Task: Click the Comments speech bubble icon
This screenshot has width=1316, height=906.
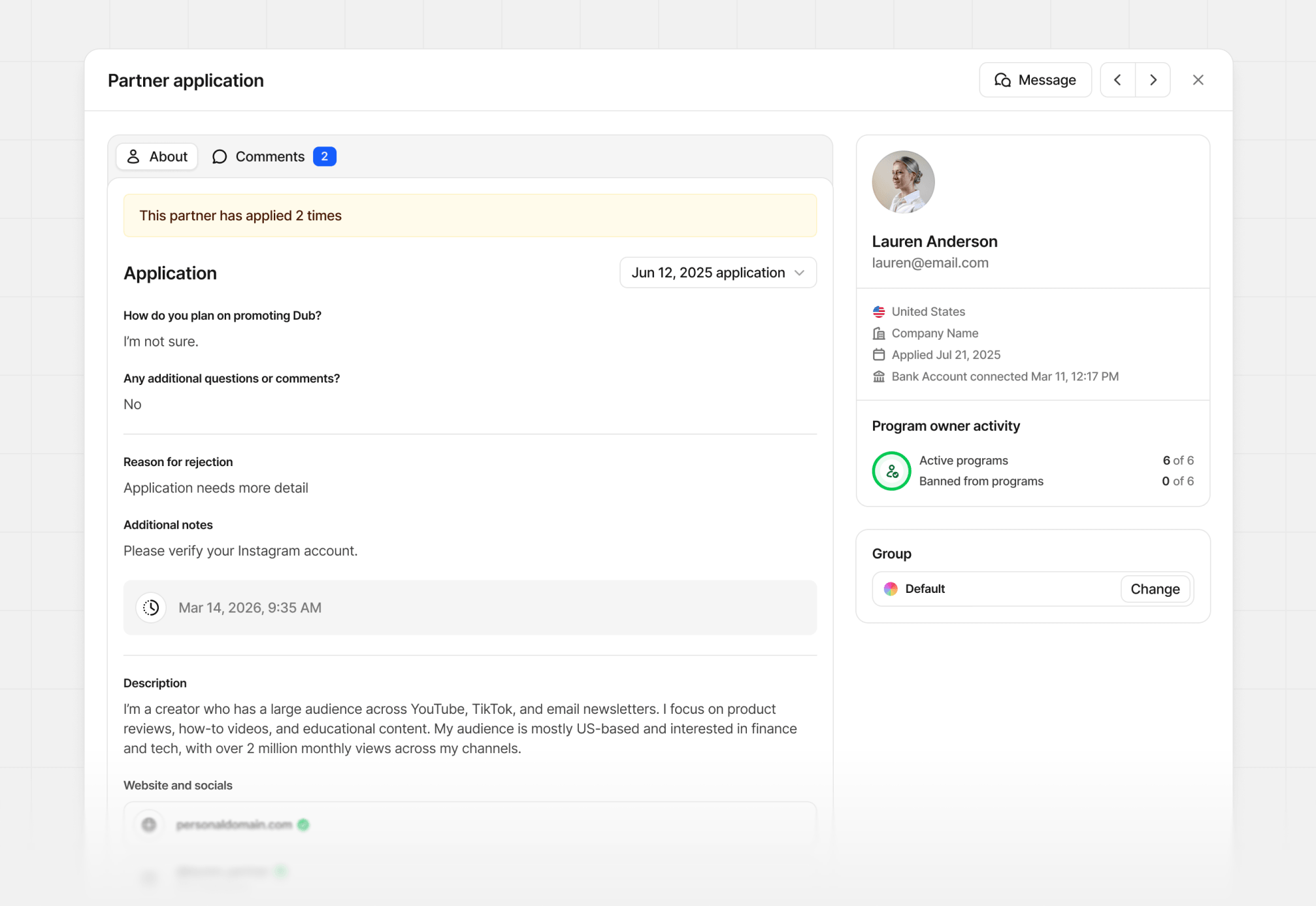Action: pyautogui.click(x=220, y=157)
